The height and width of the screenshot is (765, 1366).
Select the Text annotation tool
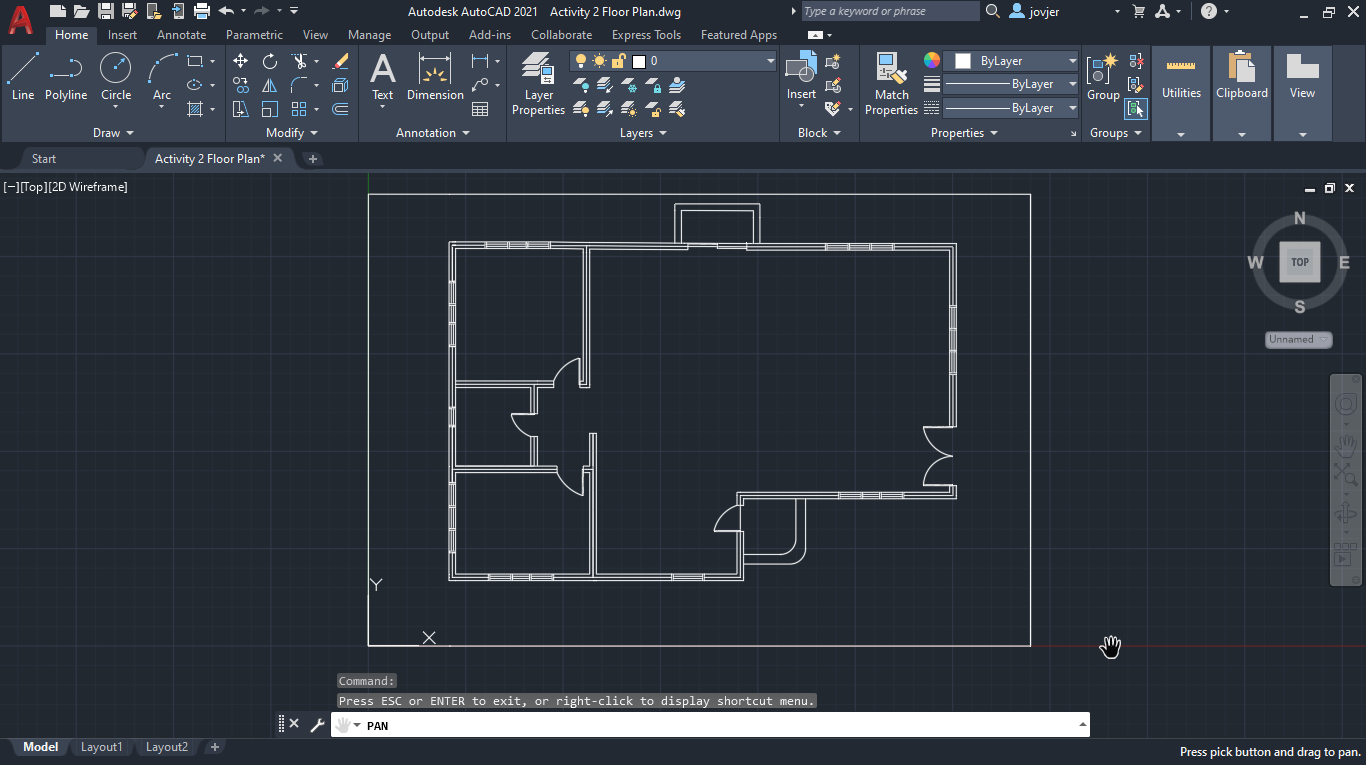coord(383,78)
